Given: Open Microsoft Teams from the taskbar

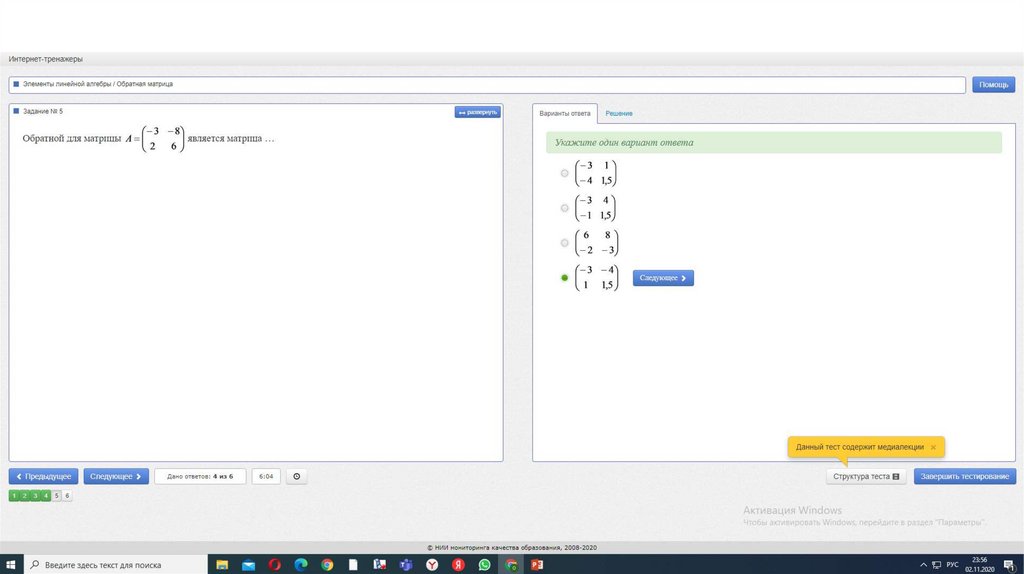Looking at the screenshot, I should [406, 565].
